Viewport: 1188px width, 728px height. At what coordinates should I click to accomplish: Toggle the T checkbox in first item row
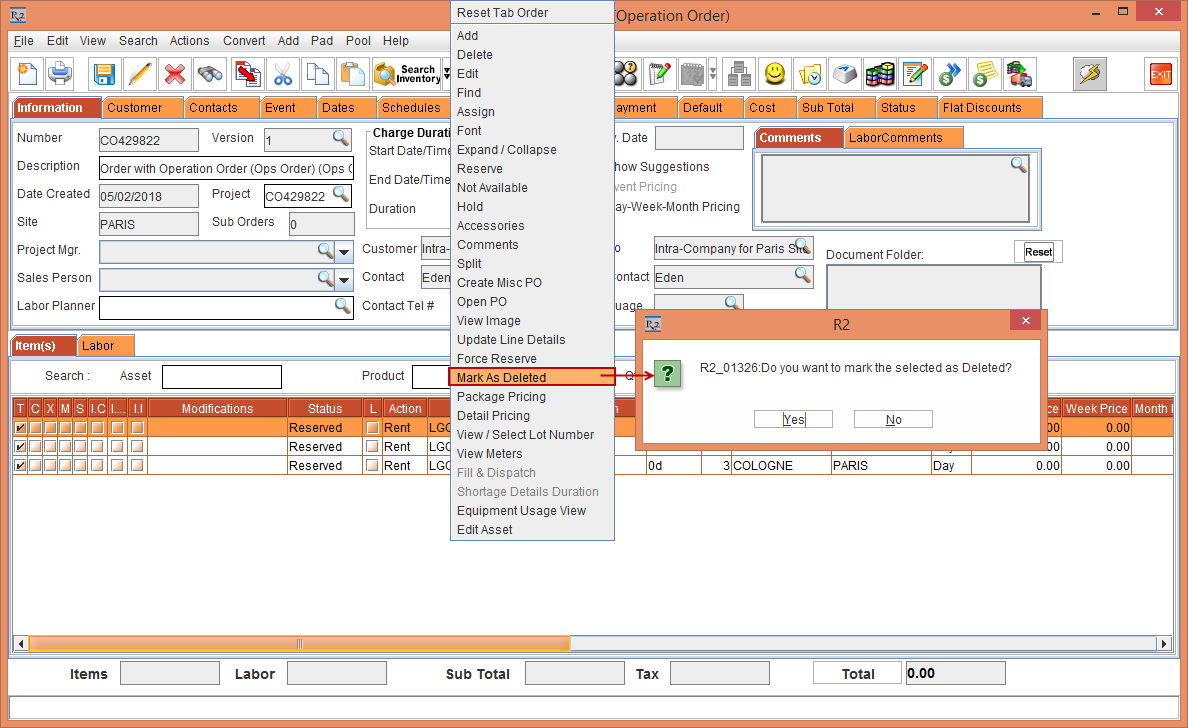(x=20, y=428)
